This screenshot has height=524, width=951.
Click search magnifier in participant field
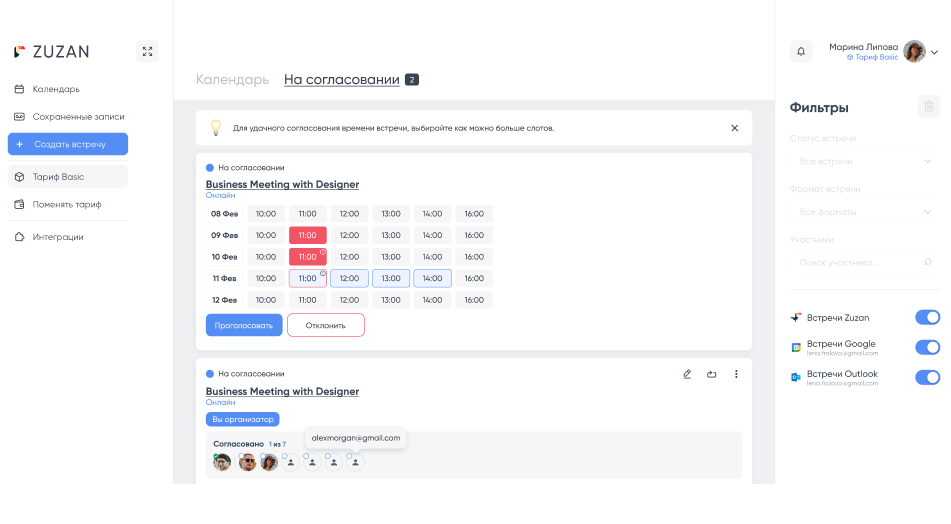pos(927,263)
